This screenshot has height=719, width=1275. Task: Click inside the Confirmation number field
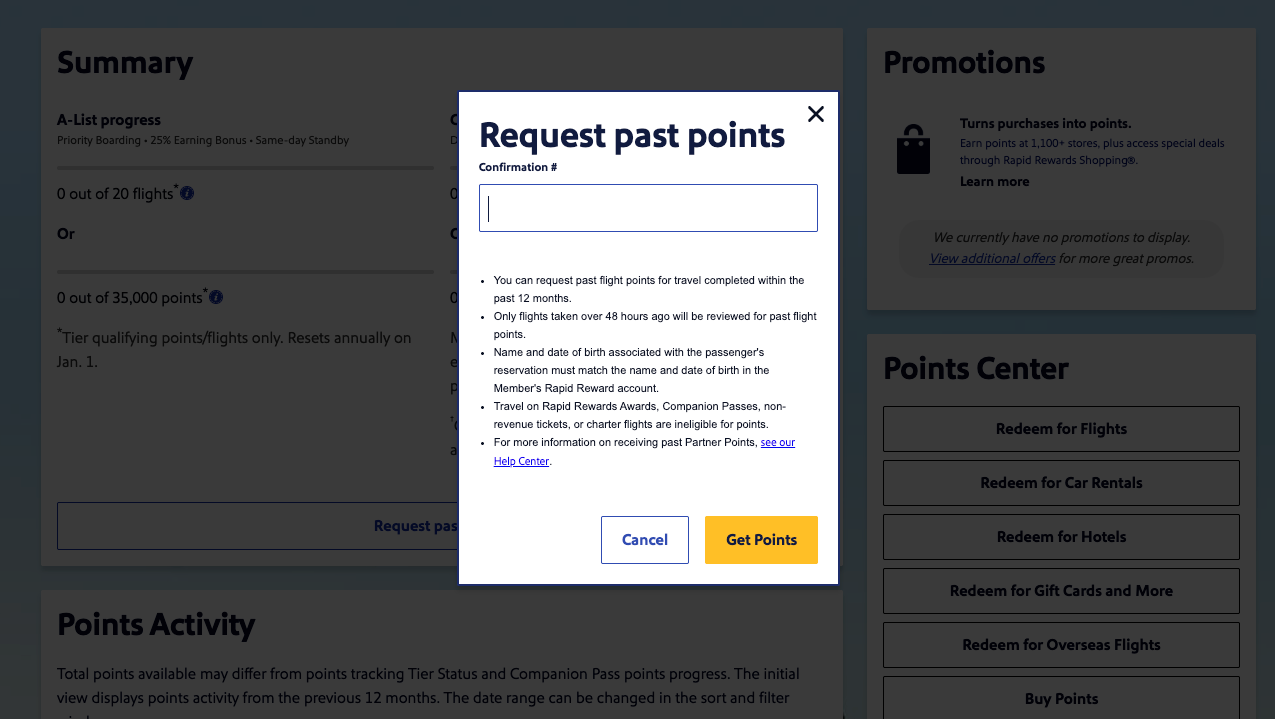(x=648, y=207)
